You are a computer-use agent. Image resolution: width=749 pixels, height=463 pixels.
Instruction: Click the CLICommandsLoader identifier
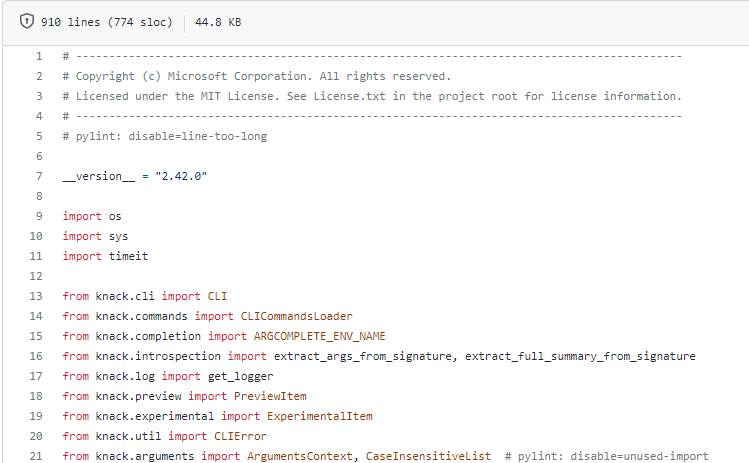296,316
